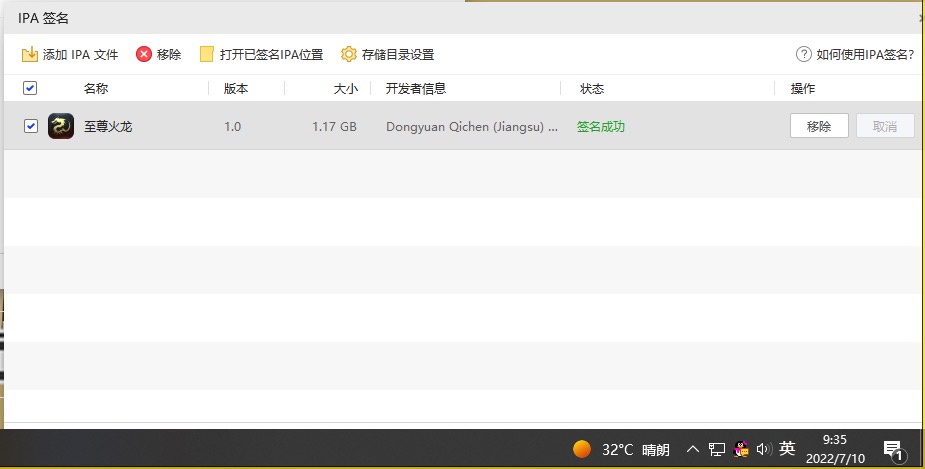Open the network icon in system tray
Image resolution: width=925 pixels, height=469 pixels.
(717, 449)
